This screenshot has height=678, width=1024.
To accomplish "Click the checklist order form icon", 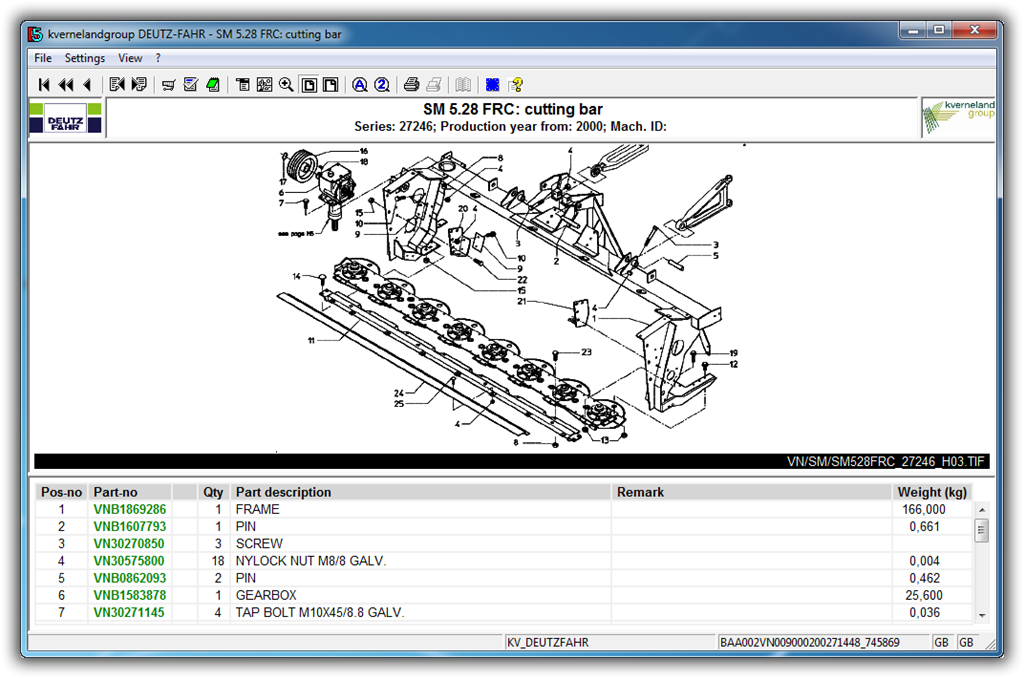I will [x=191, y=84].
